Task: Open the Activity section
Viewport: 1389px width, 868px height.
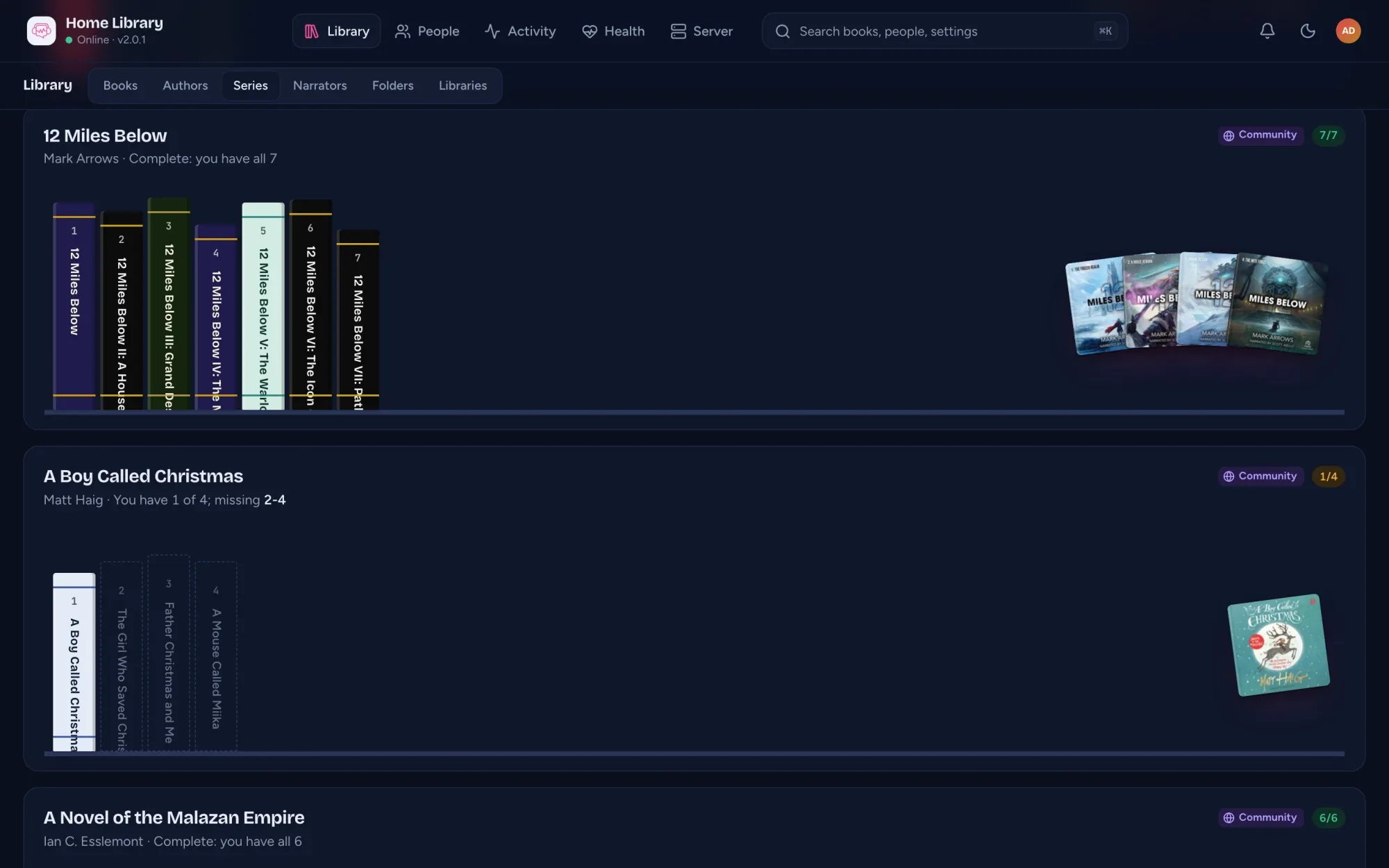Action: [x=520, y=31]
